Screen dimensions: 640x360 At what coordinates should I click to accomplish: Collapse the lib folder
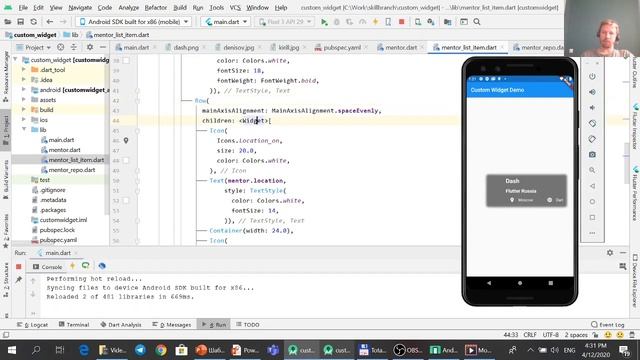tap(24, 130)
